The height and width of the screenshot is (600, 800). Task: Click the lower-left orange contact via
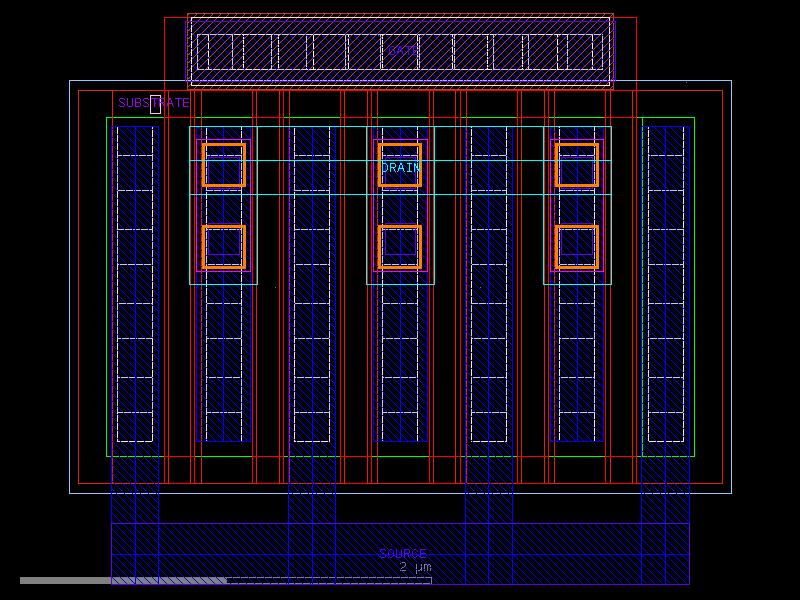pos(222,245)
